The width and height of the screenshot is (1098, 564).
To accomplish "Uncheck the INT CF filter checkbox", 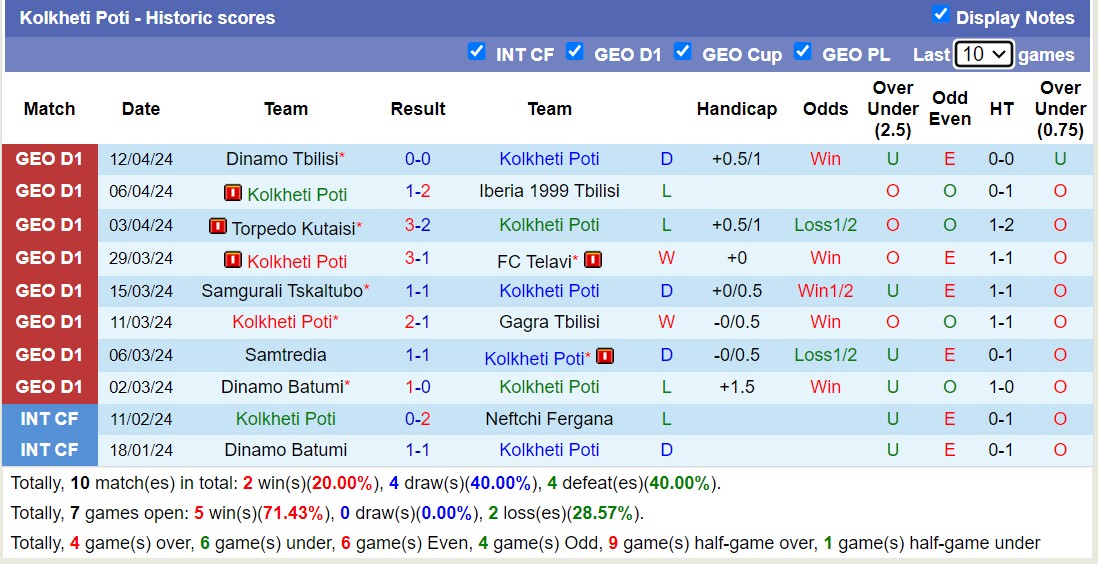I will (x=477, y=52).
